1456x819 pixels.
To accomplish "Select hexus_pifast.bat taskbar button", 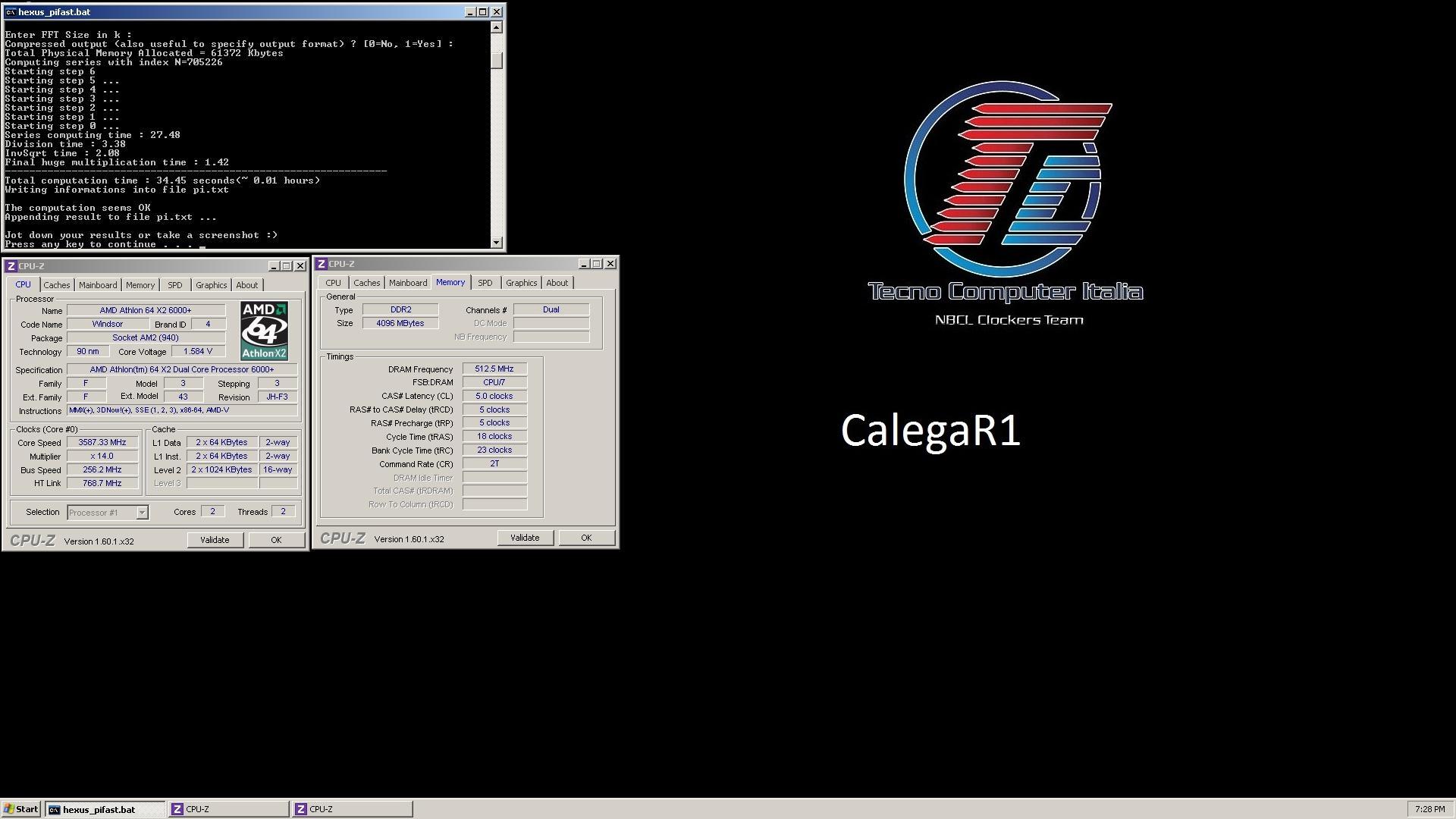I will click(x=105, y=809).
